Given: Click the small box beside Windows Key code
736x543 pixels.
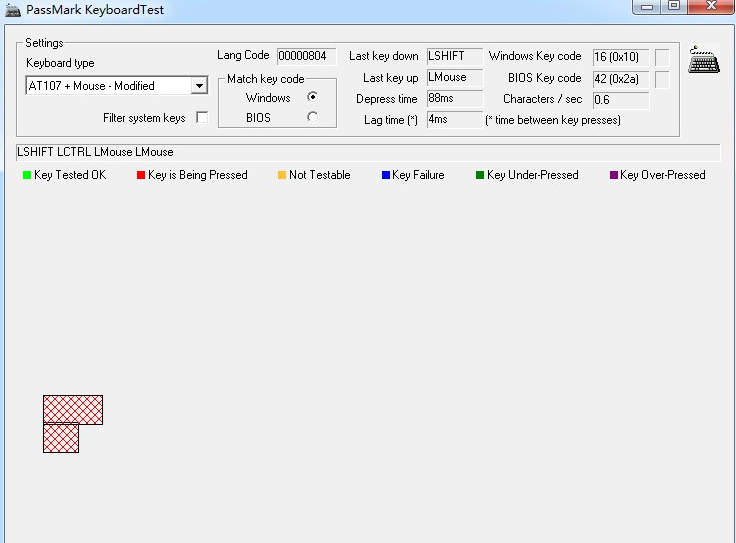Looking at the screenshot, I should [x=662, y=58].
